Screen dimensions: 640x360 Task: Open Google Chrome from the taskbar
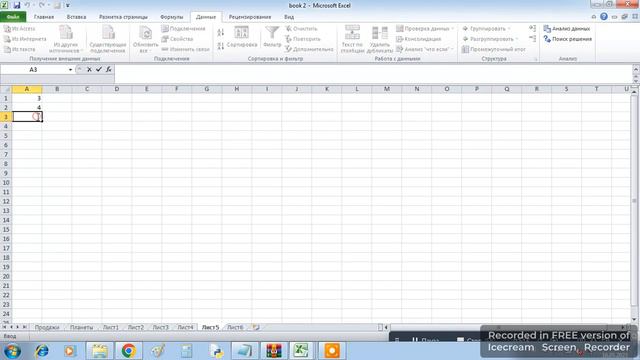click(x=129, y=351)
